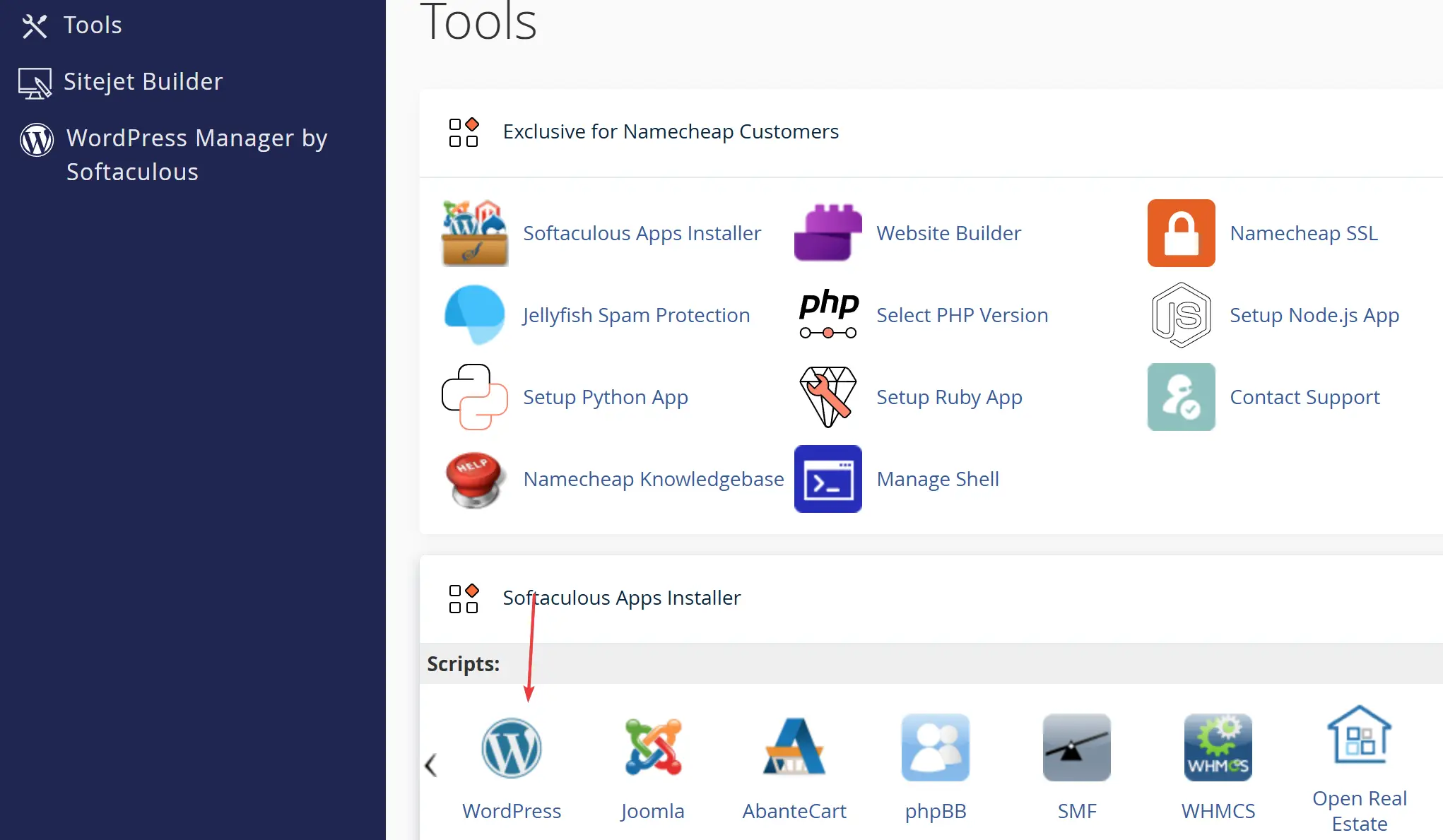Select SMF script label

click(x=1077, y=811)
